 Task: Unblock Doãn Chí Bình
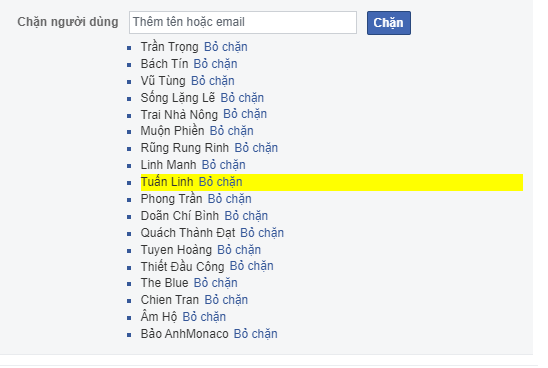click(246, 216)
